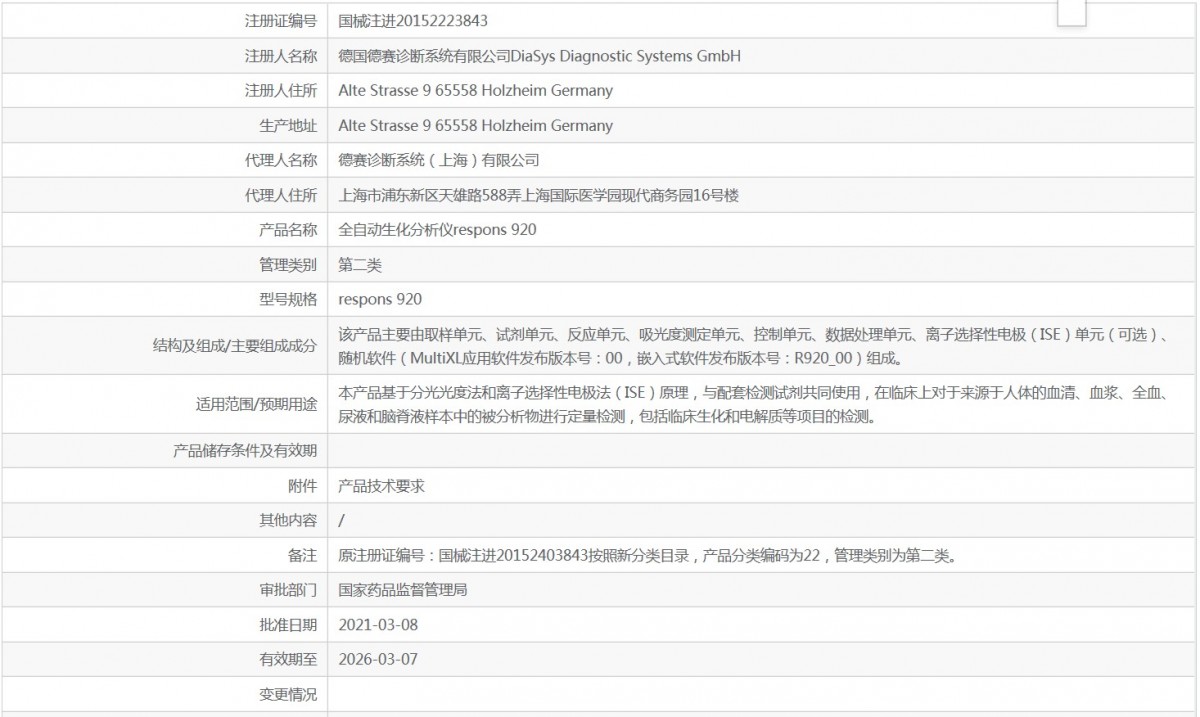Click the 适用范围/预期用途 label
This screenshot has width=1200, height=717.
coord(257,404)
